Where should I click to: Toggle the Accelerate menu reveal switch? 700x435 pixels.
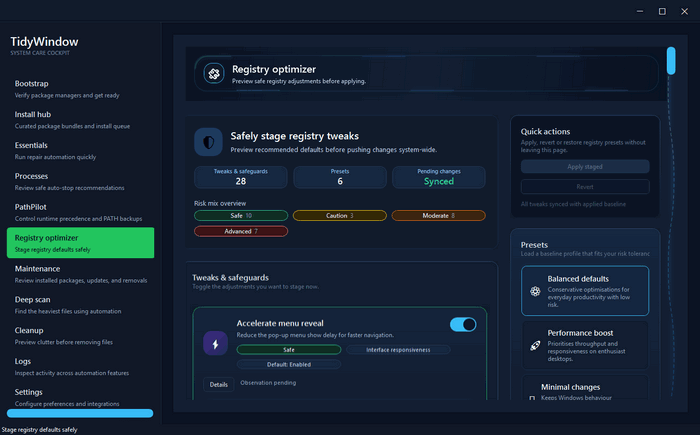[463, 325]
